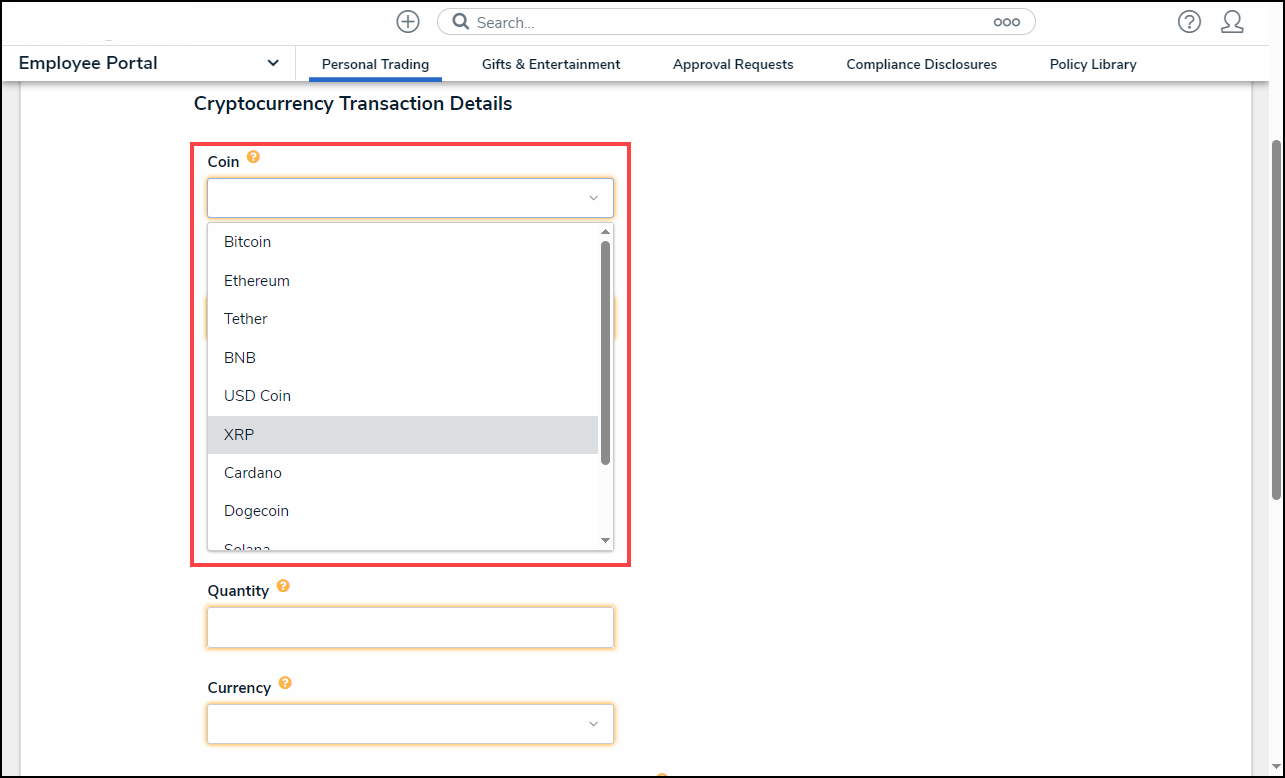Viewport: 1285px width, 778px height.
Task: Go to Compliance Disclosures tab
Action: tap(921, 64)
